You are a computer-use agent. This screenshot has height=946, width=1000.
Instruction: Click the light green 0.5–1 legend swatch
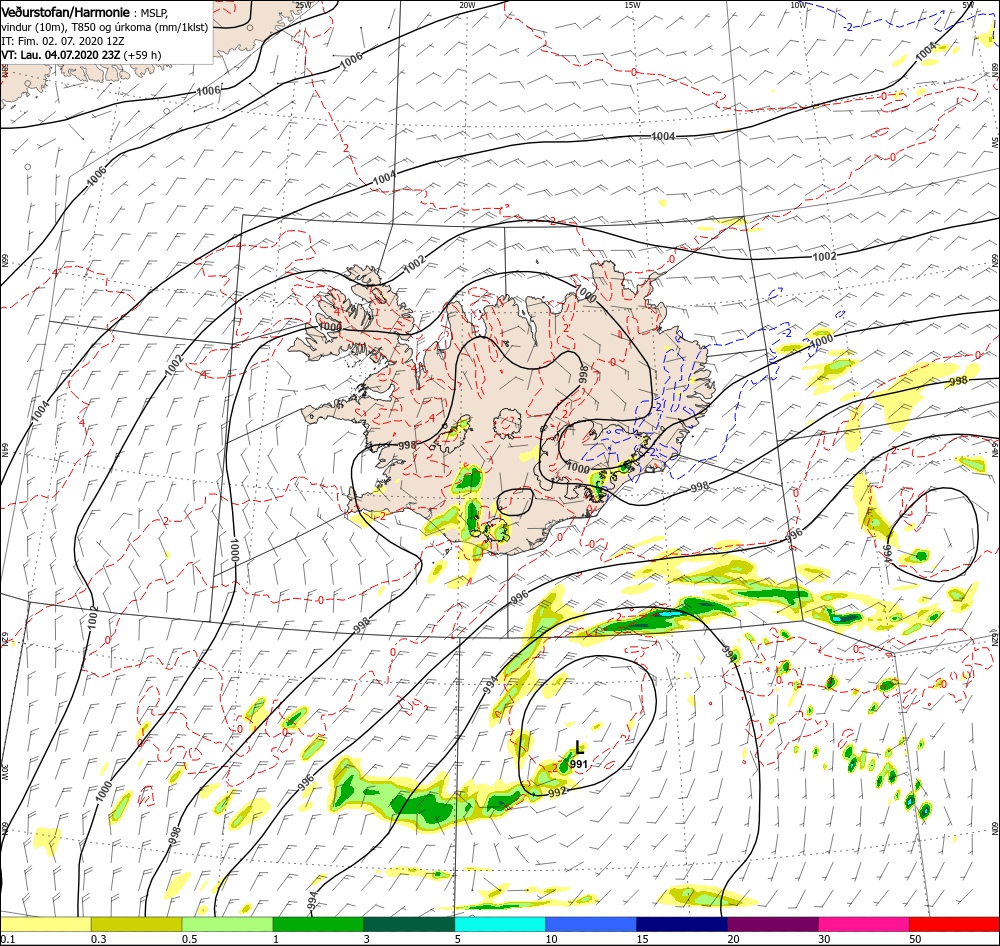pos(228,924)
